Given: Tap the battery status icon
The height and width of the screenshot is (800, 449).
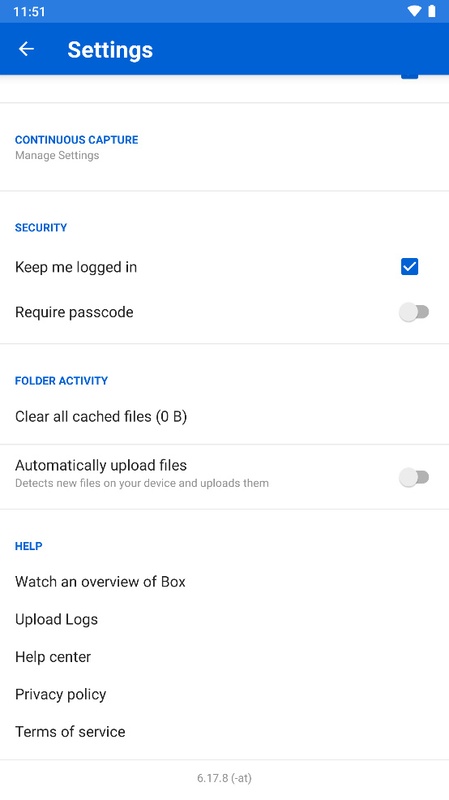Looking at the screenshot, I should tap(432, 11).
